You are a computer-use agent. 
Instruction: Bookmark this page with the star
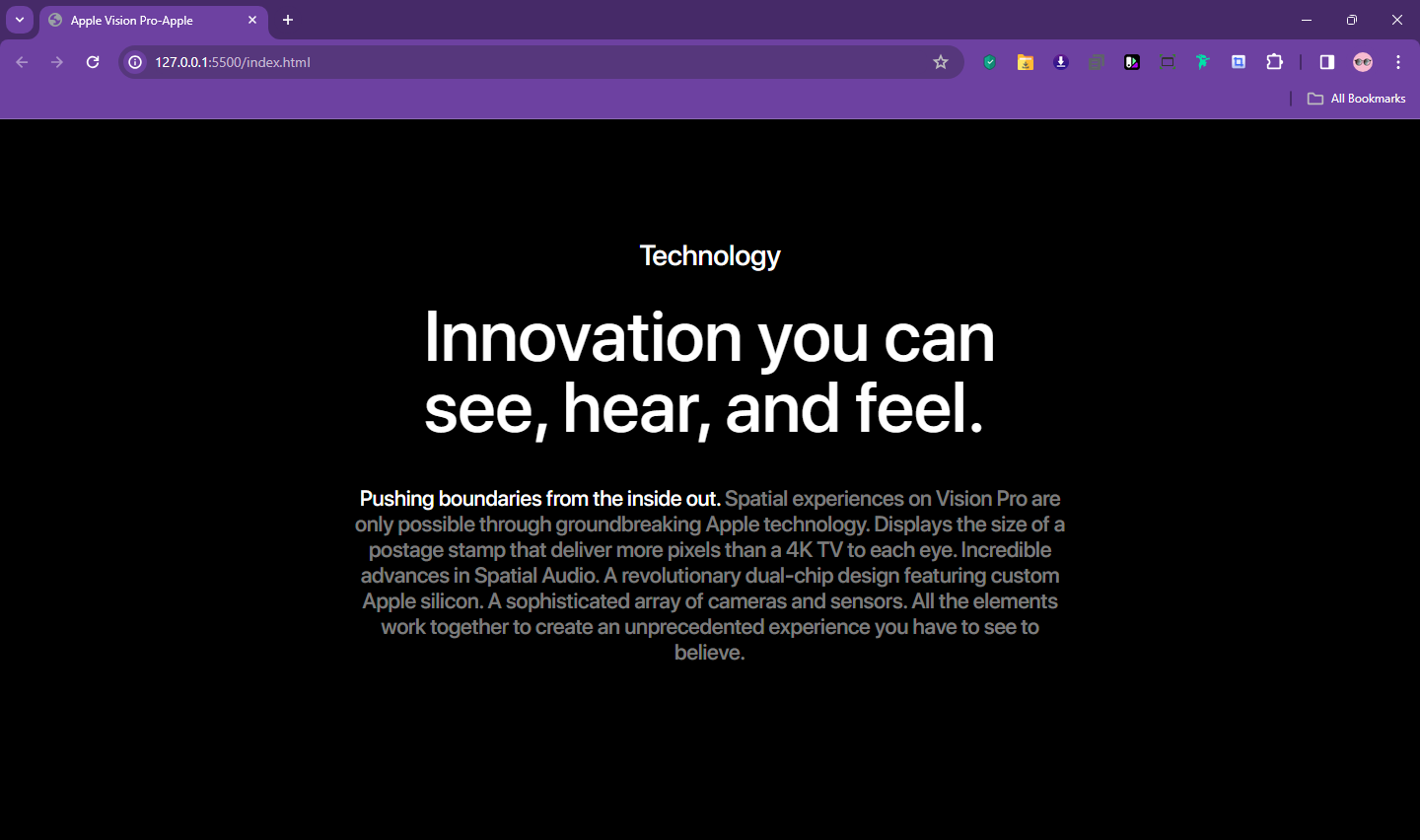941,62
